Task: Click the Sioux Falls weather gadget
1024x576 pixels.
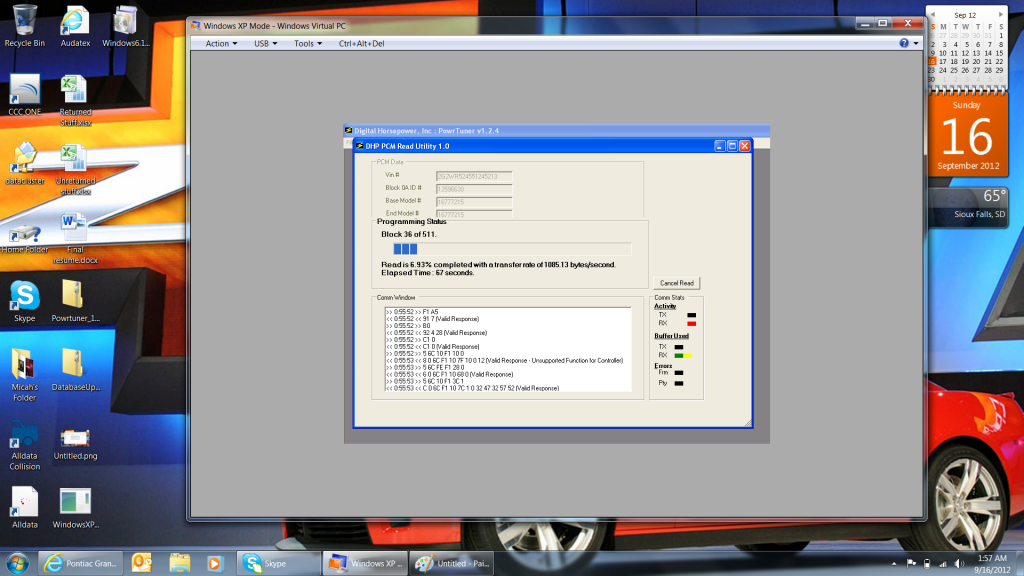Action: pyautogui.click(x=970, y=206)
